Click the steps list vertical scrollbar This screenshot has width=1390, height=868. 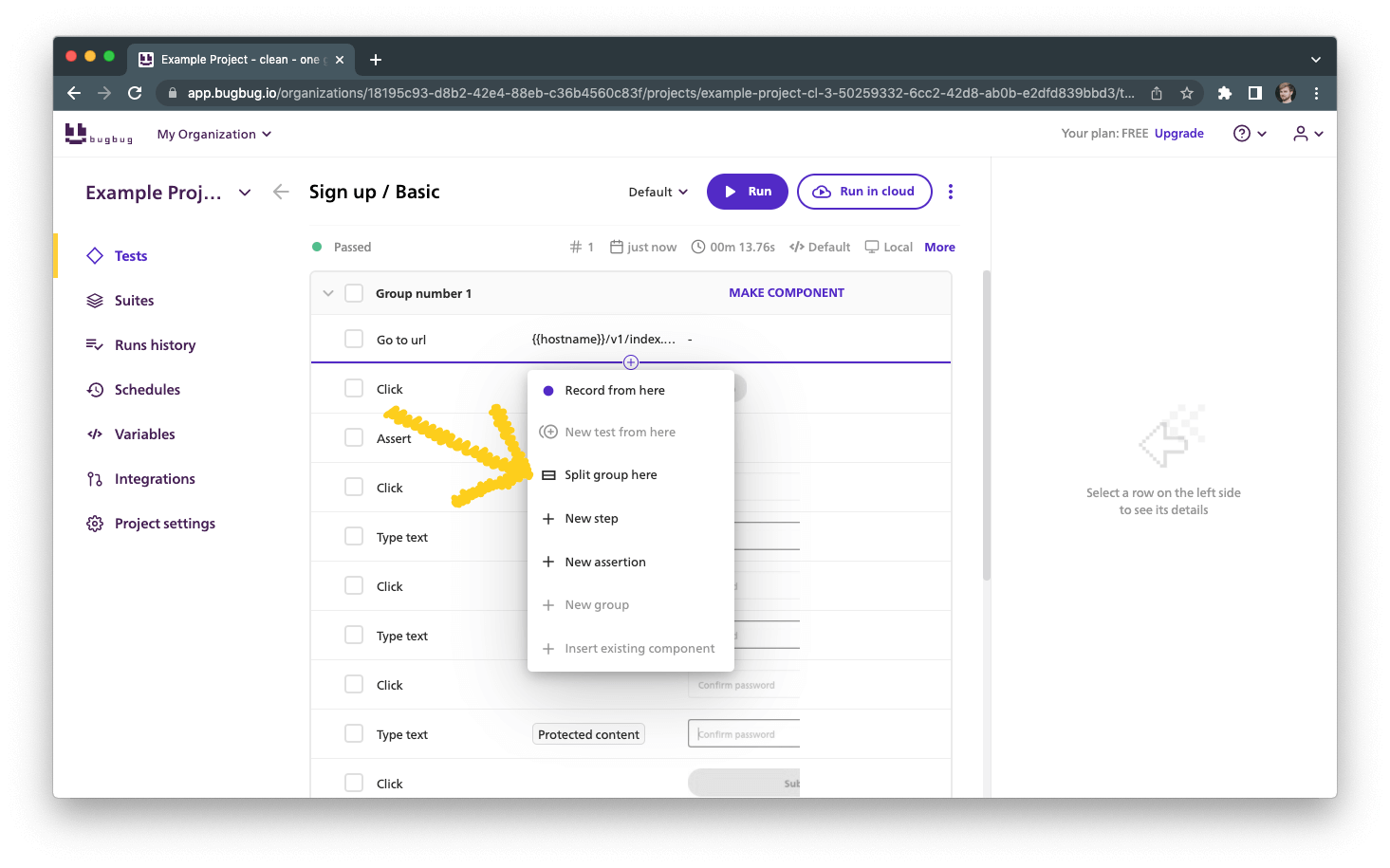pyautogui.click(x=987, y=425)
